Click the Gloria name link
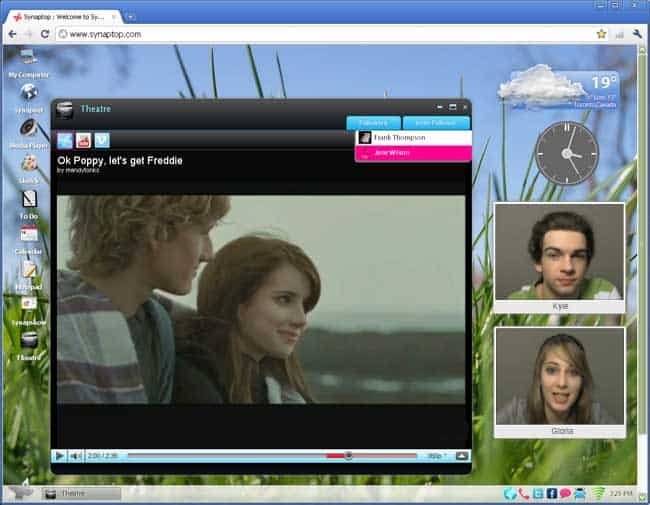The image size is (650, 505). click(562, 431)
